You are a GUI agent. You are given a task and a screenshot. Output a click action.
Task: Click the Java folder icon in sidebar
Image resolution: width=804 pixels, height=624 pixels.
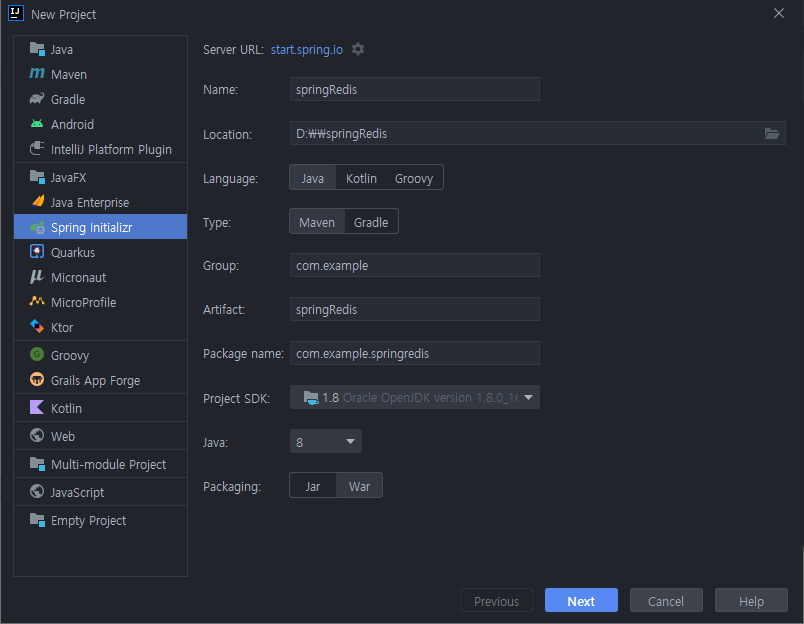click(37, 49)
